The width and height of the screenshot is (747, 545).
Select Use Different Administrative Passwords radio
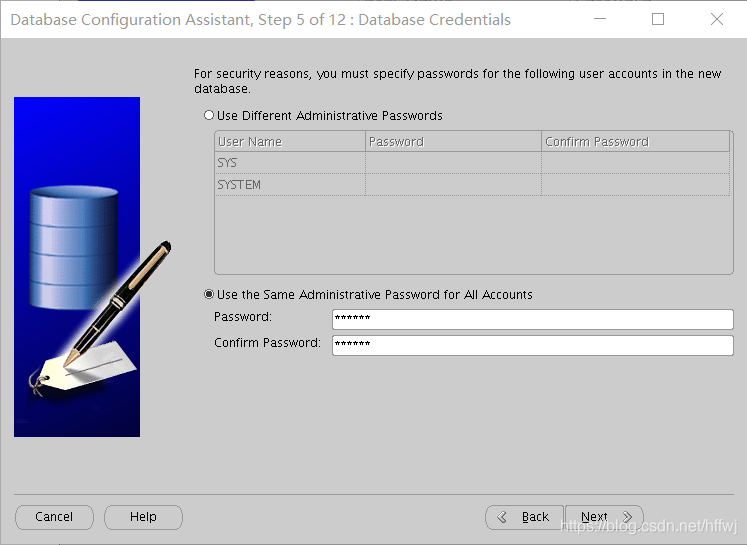click(x=209, y=115)
